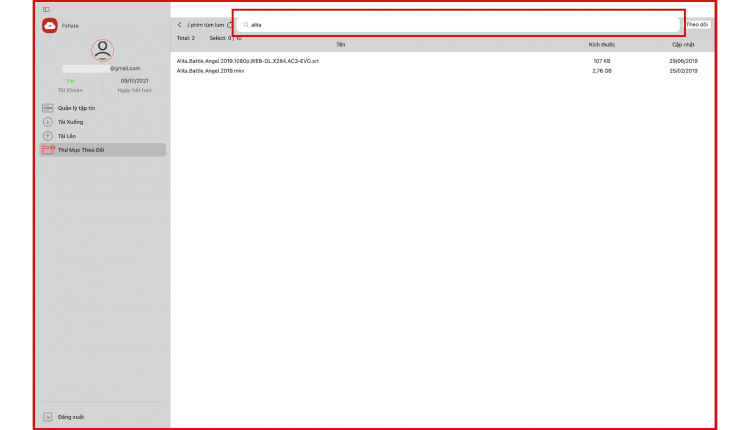
Task: Click the Fshare app name label
Action: [70, 26]
